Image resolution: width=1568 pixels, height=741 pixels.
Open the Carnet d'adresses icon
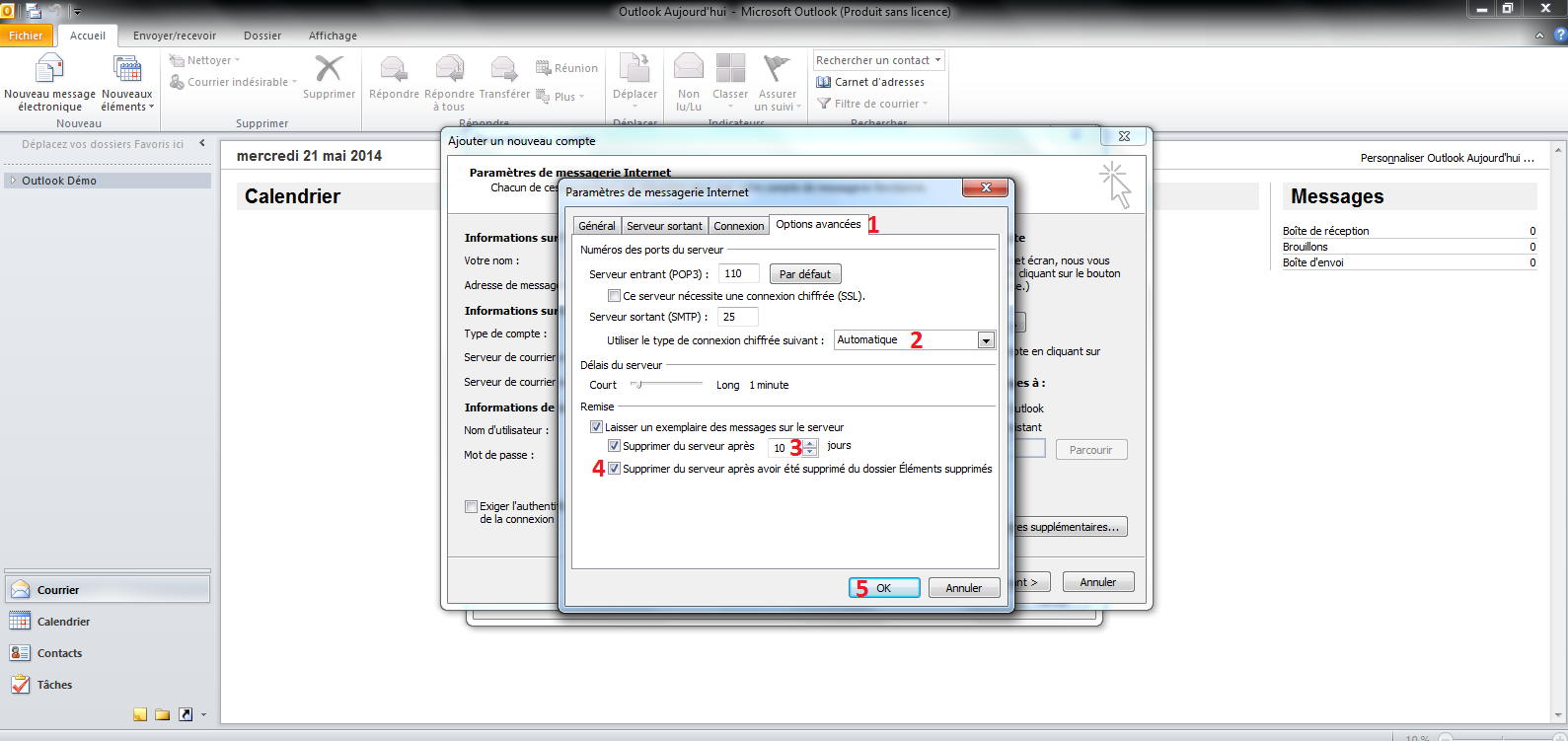(824, 82)
